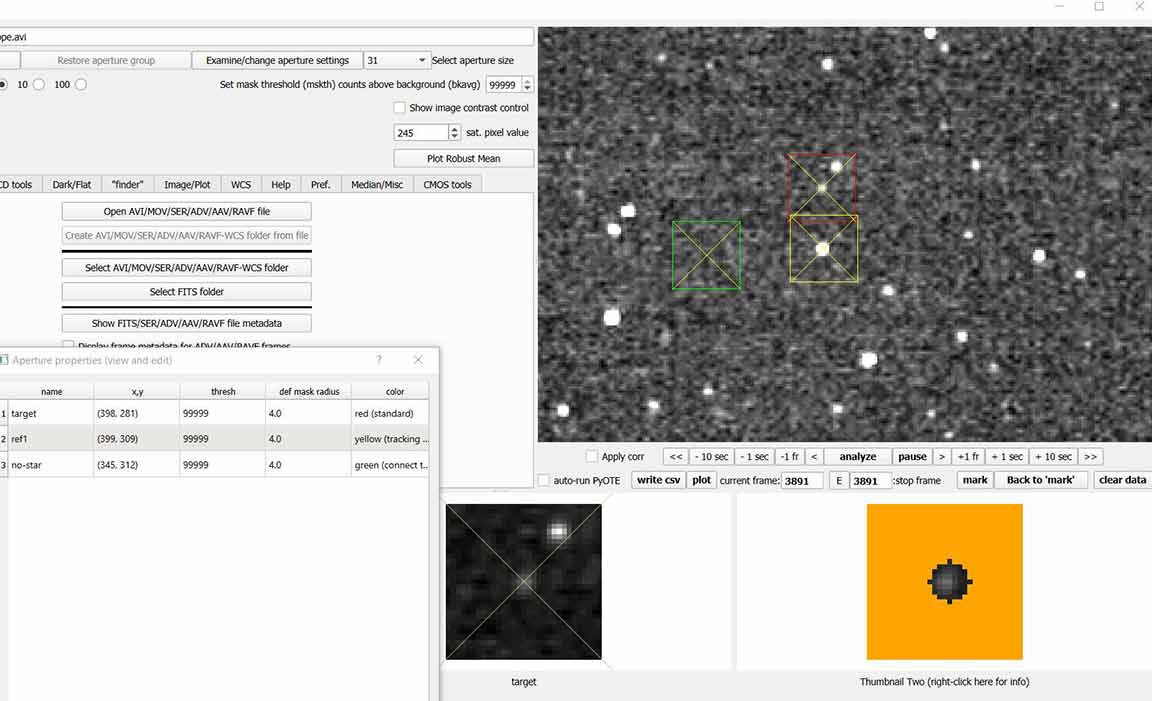This screenshot has height=701, width=1152.
Task: Switch to the Image/Plot tab
Action: point(187,184)
